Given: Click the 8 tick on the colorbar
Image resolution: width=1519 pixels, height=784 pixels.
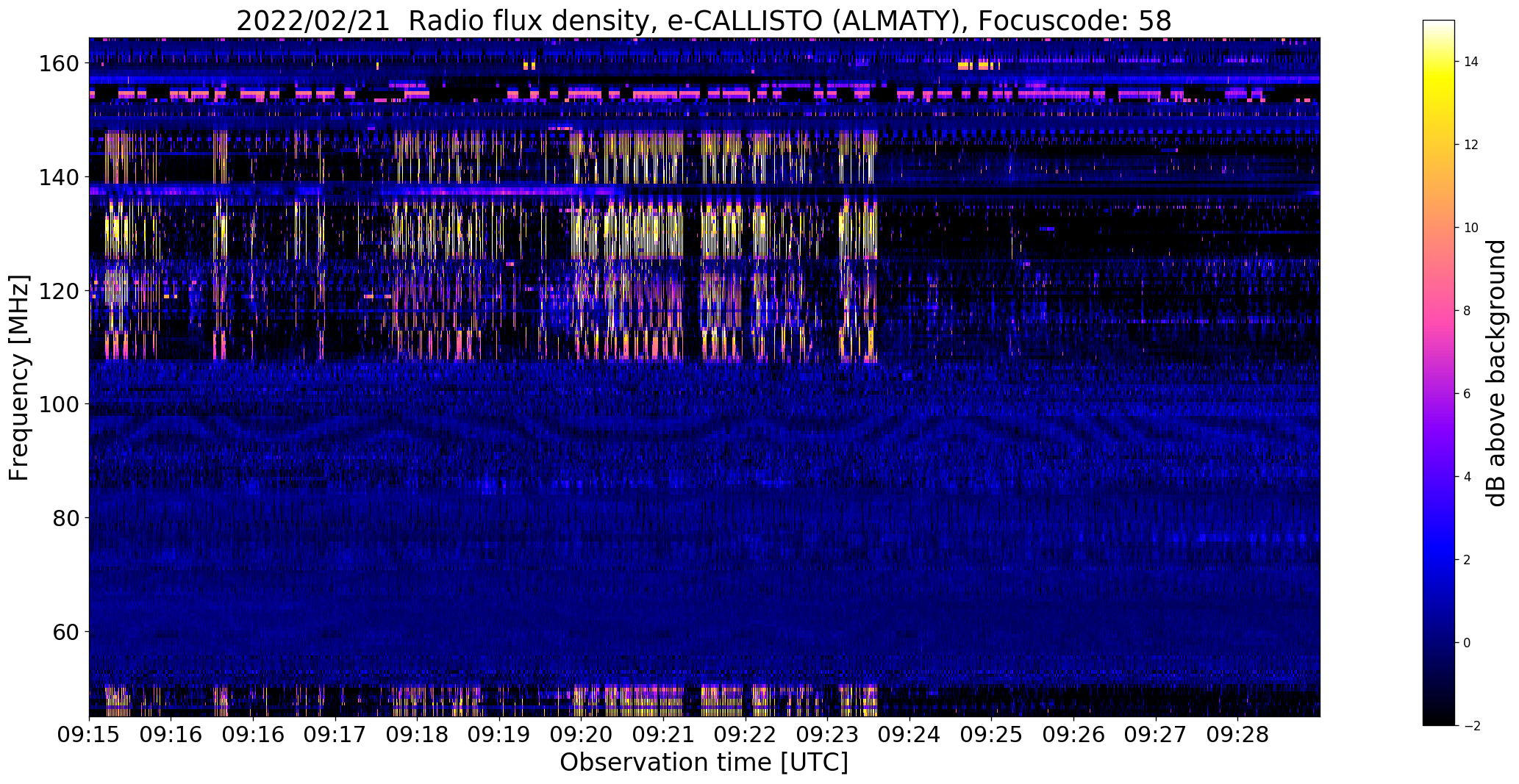Looking at the screenshot, I should pos(1468,311).
